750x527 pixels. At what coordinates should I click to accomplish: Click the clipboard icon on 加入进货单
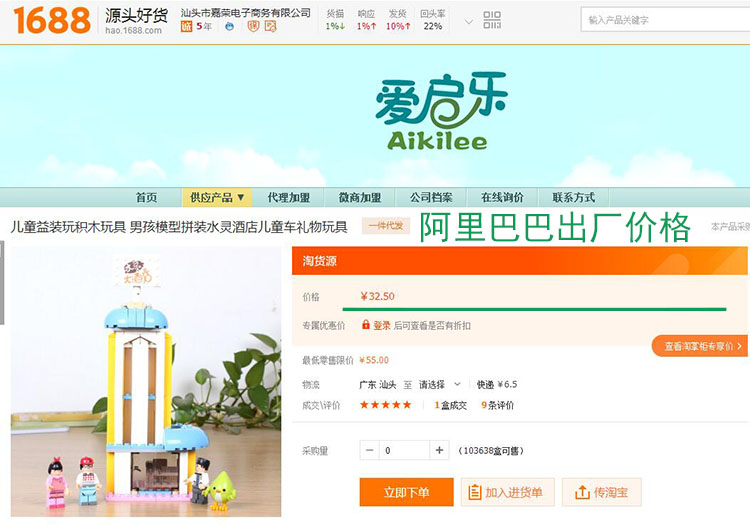click(474, 492)
